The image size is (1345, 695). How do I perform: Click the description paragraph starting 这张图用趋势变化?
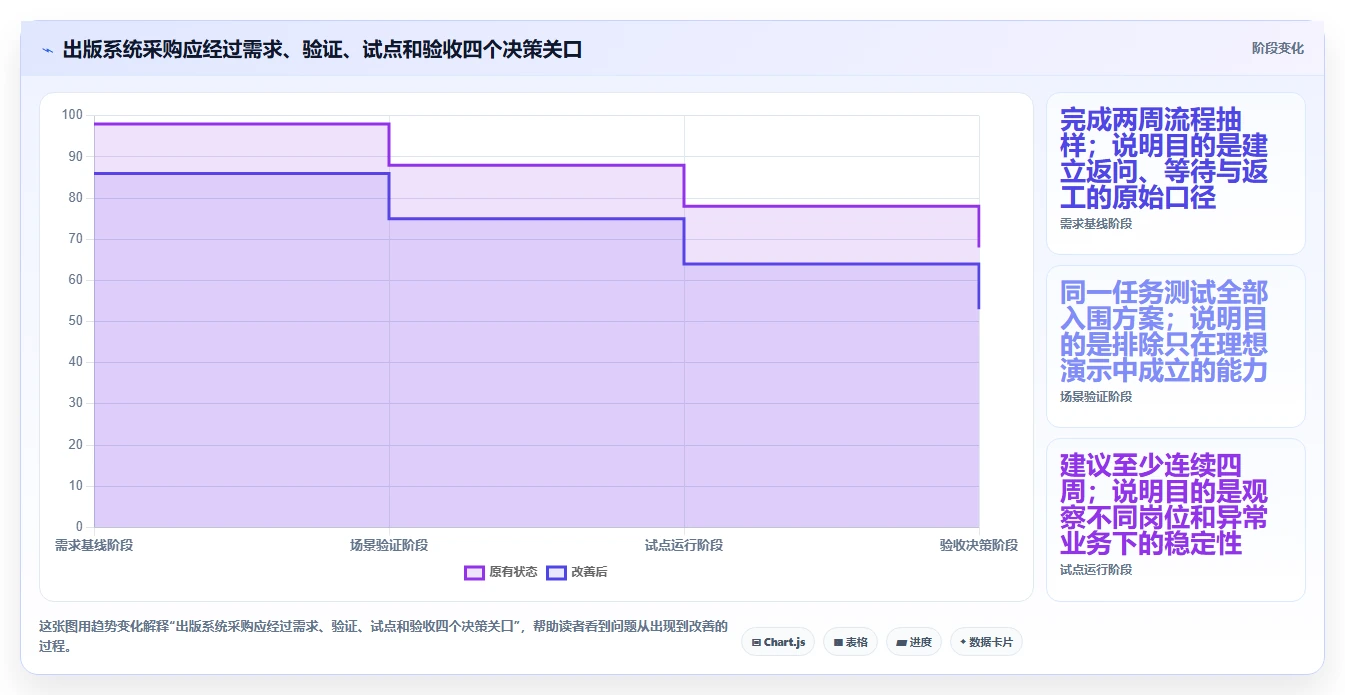(x=384, y=636)
